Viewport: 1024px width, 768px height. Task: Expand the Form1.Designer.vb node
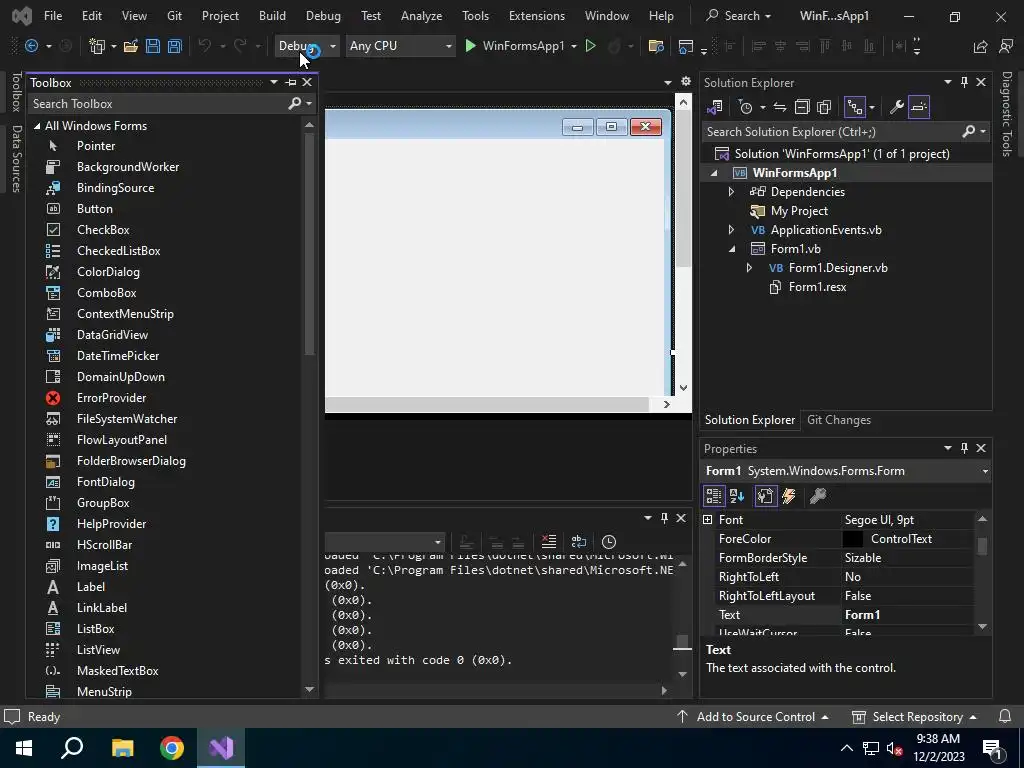click(749, 268)
